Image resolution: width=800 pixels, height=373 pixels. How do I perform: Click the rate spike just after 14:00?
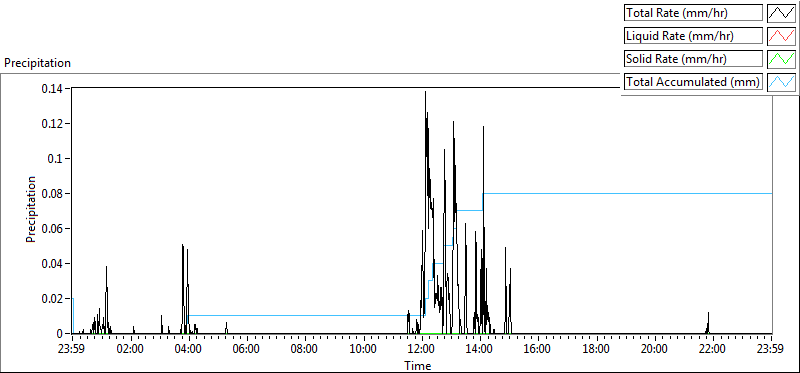coord(483,128)
